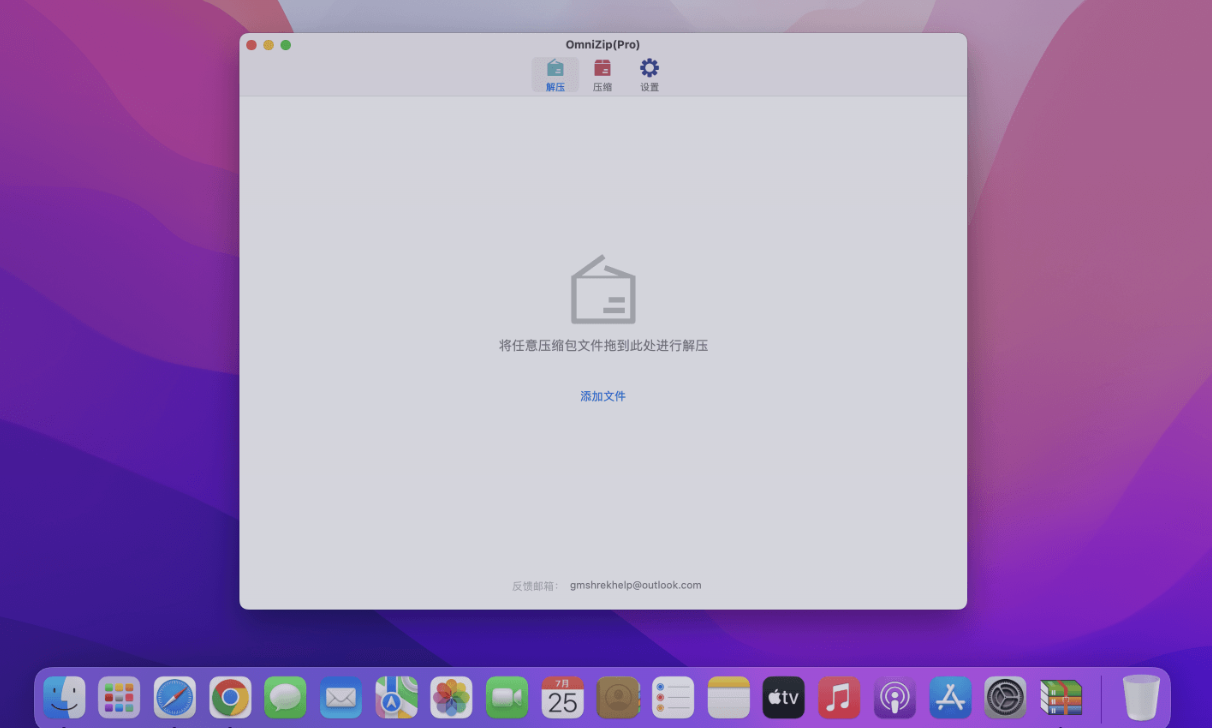Switch to the 压缩 (Compress) tab
1212x728 pixels.
click(x=602, y=74)
